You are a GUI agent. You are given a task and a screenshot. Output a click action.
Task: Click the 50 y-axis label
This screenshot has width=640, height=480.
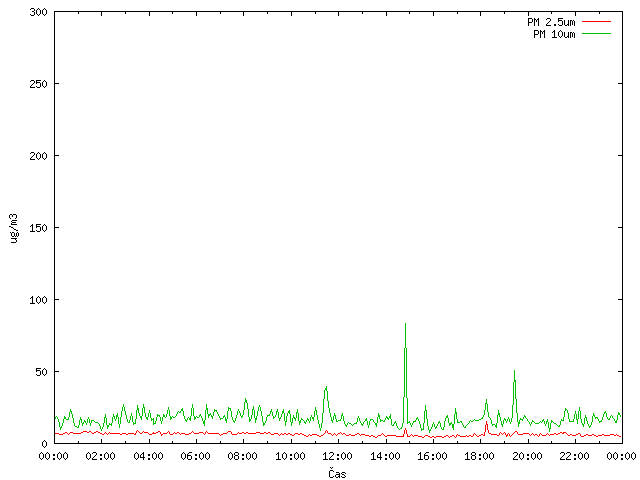coord(41,372)
